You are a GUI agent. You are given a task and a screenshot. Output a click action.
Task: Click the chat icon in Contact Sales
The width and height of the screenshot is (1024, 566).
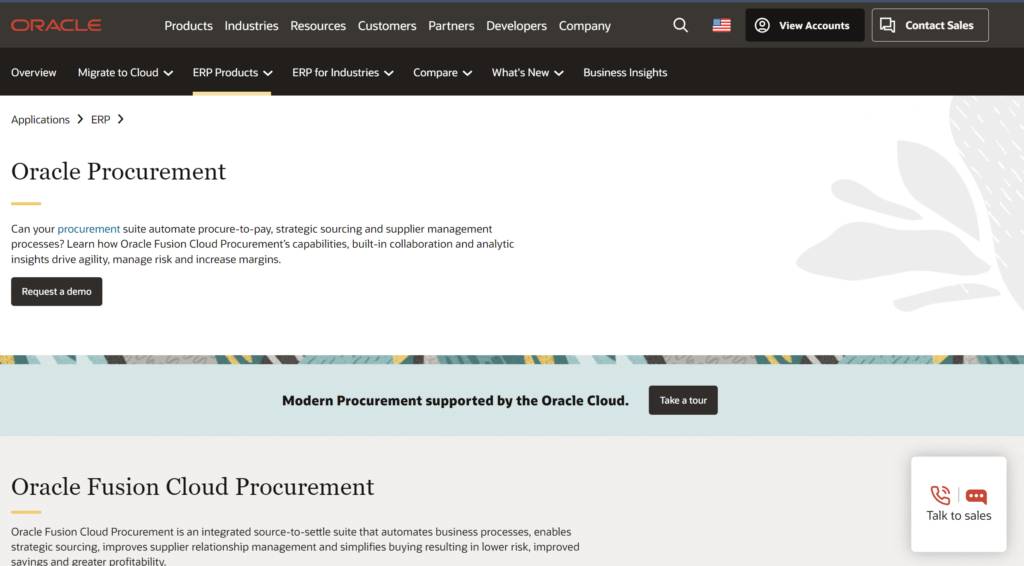coord(887,26)
